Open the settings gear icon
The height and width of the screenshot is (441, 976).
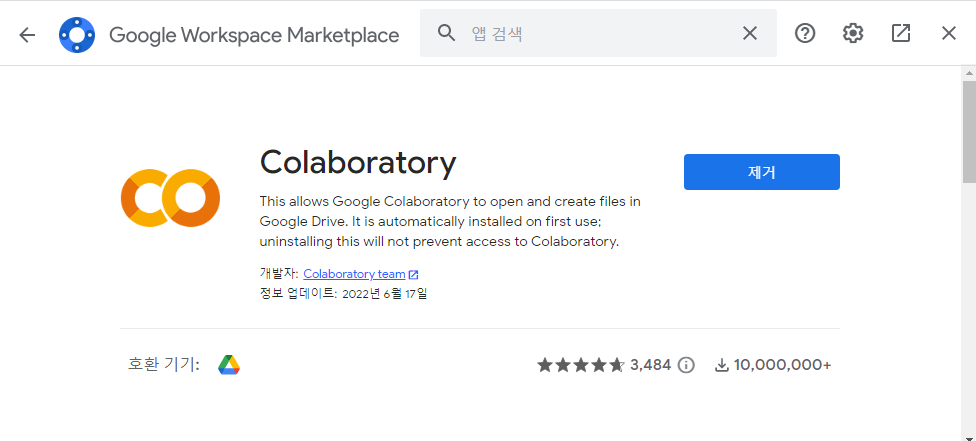(853, 33)
